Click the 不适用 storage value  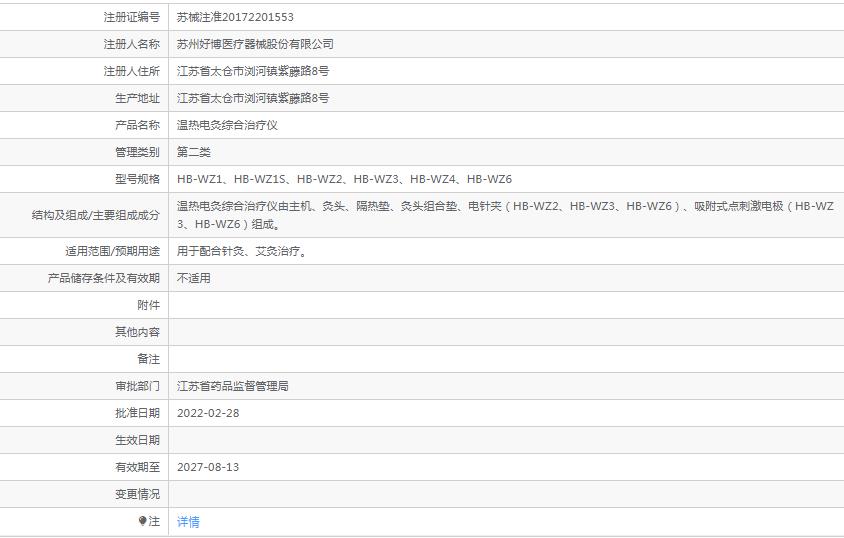194,278
